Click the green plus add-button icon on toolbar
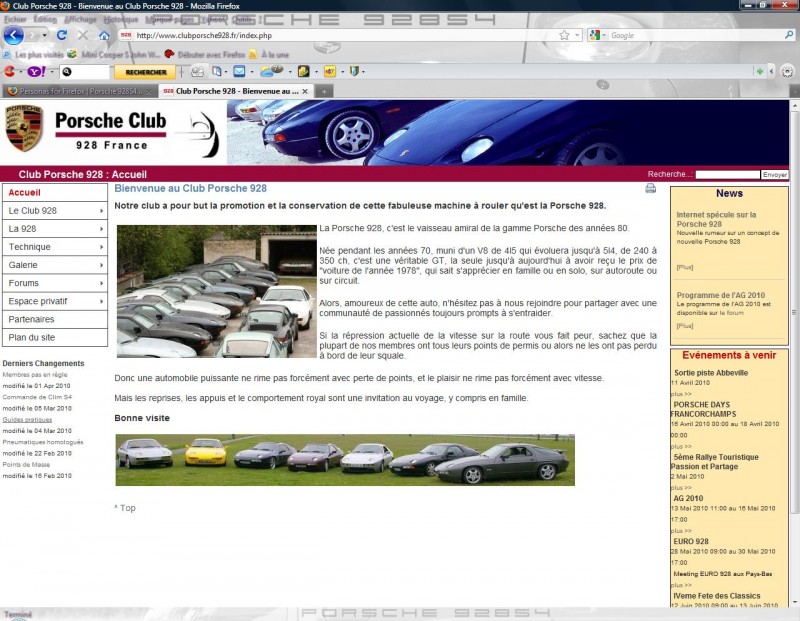The width and height of the screenshot is (800, 621). (x=760, y=71)
